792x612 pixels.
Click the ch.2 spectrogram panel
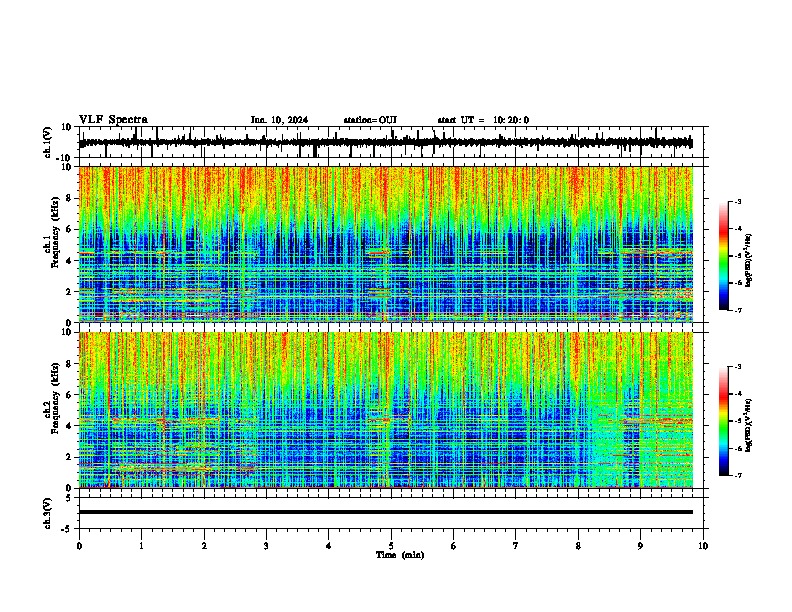point(386,410)
